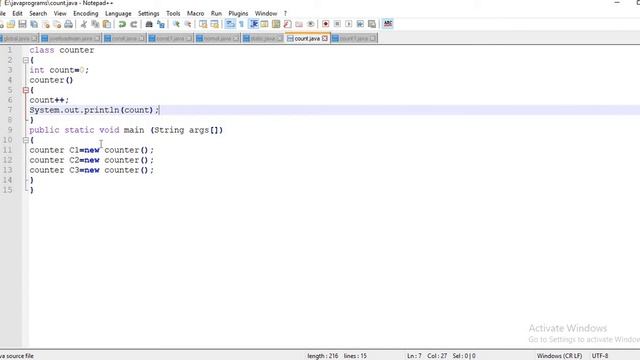Select the count.java tab

point(307,38)
